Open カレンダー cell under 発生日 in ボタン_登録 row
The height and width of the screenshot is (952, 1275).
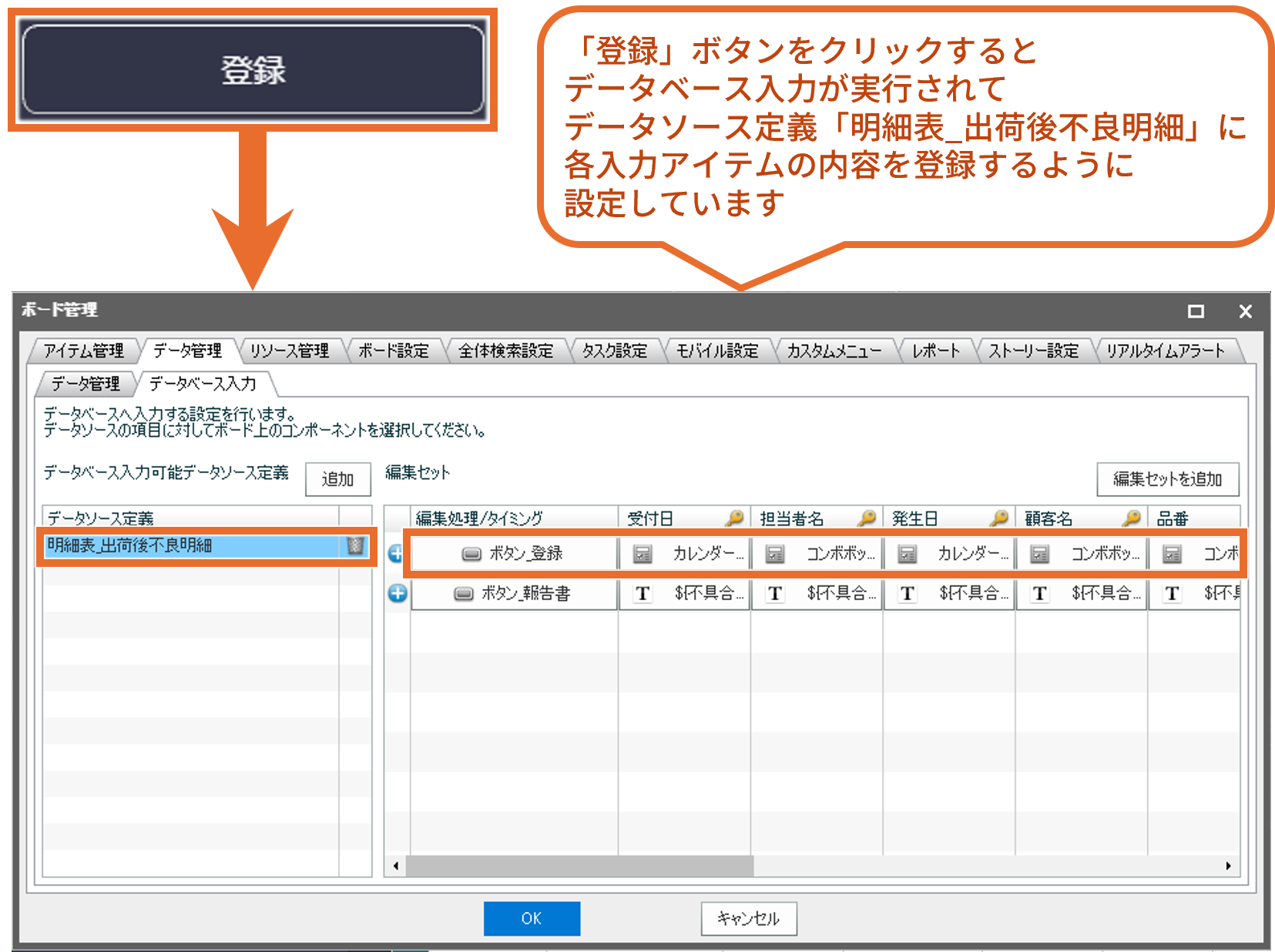[x=950, y=553]
